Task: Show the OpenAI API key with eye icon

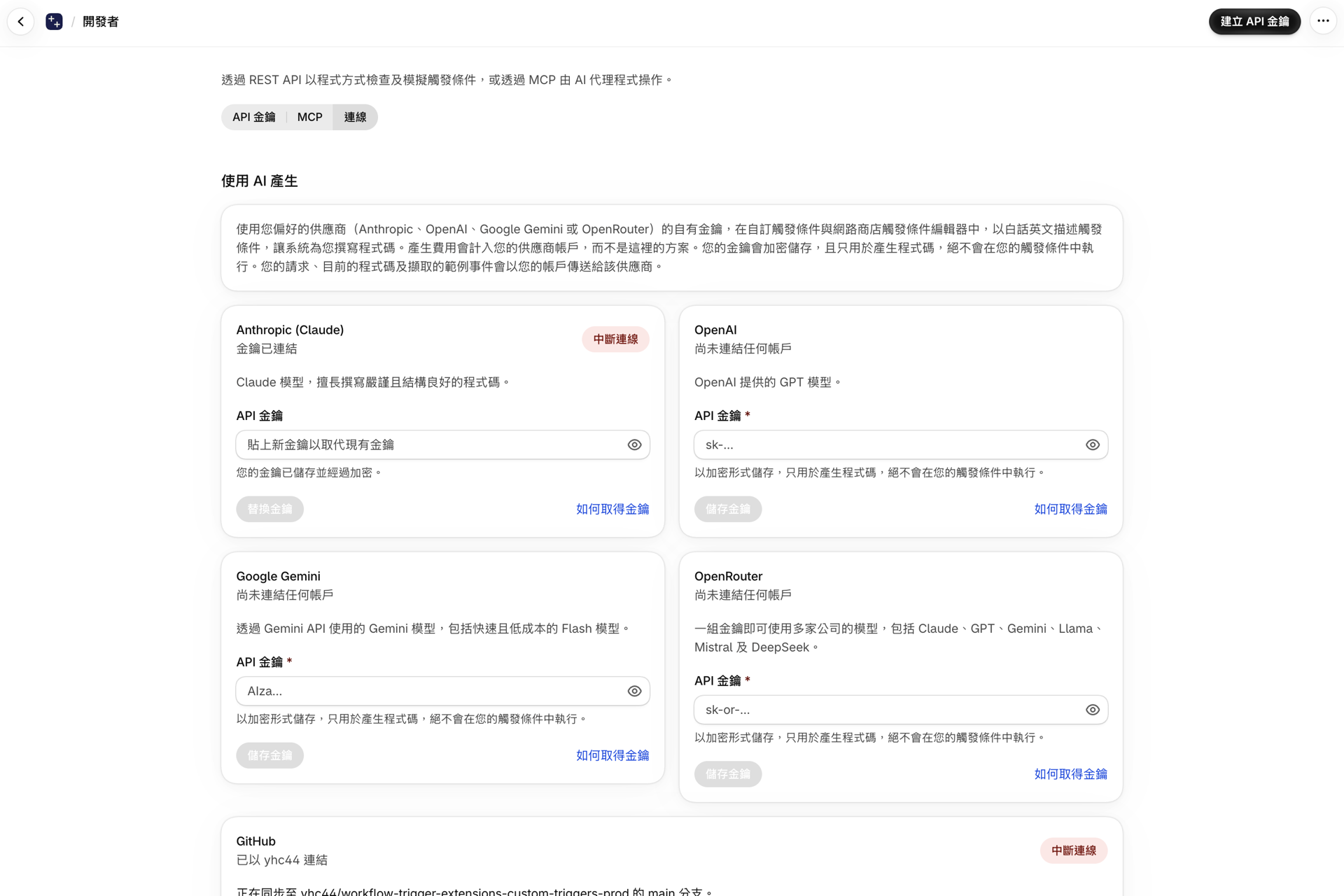Action: coord(1092,444)
